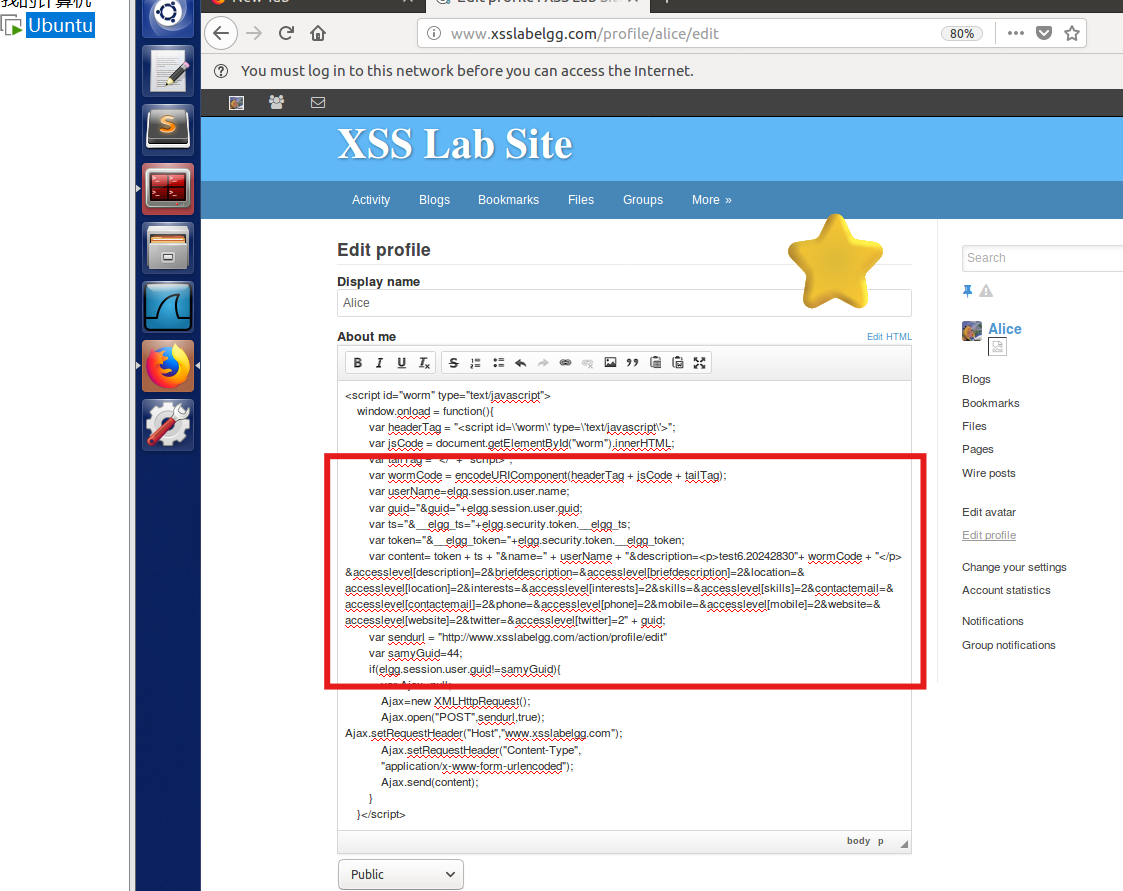Open Group notifications link
The height and width of the screenshot is (891, 1123).
1008,645
